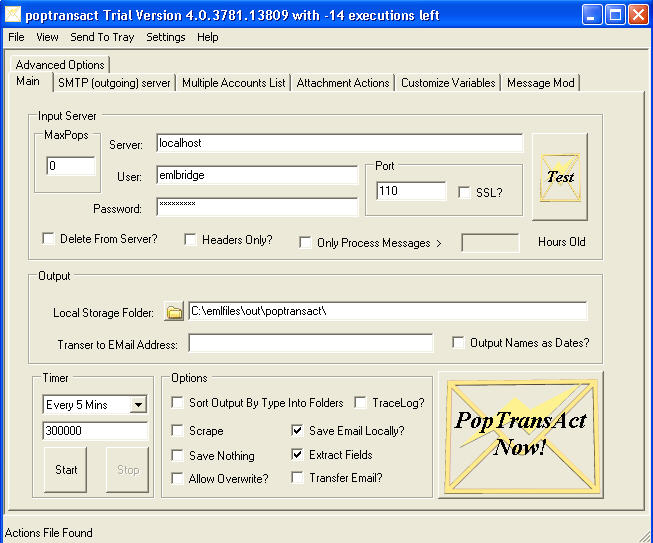The height and width of the screenshot is (543, 653).
Task: Browse for Local Storage Folder
Action: pyautogui.click(x=175, y=312)
